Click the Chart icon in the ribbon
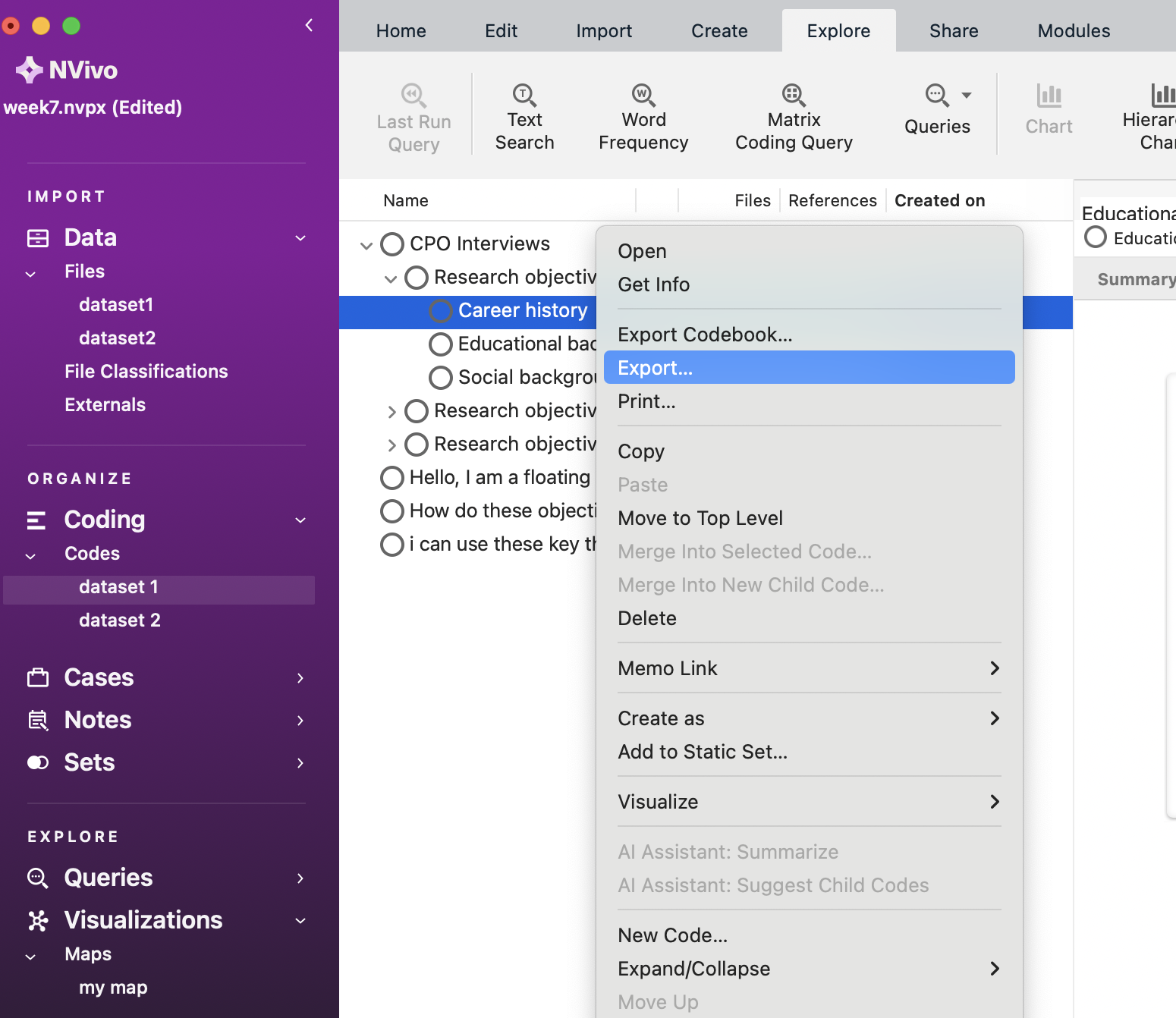Image resolution: width=1176 pixels, height=1018 pixels. tap(1049, 96)
